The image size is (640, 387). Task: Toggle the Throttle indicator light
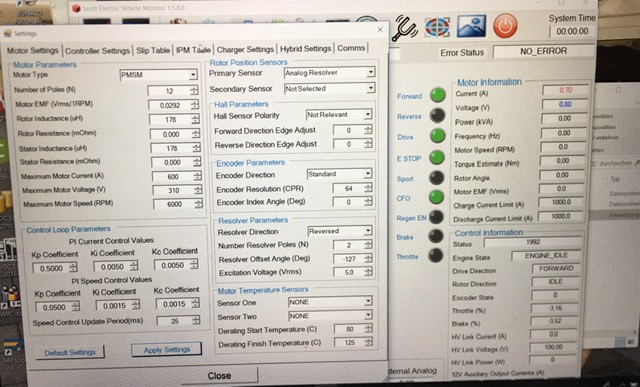[x=436, y=255]
